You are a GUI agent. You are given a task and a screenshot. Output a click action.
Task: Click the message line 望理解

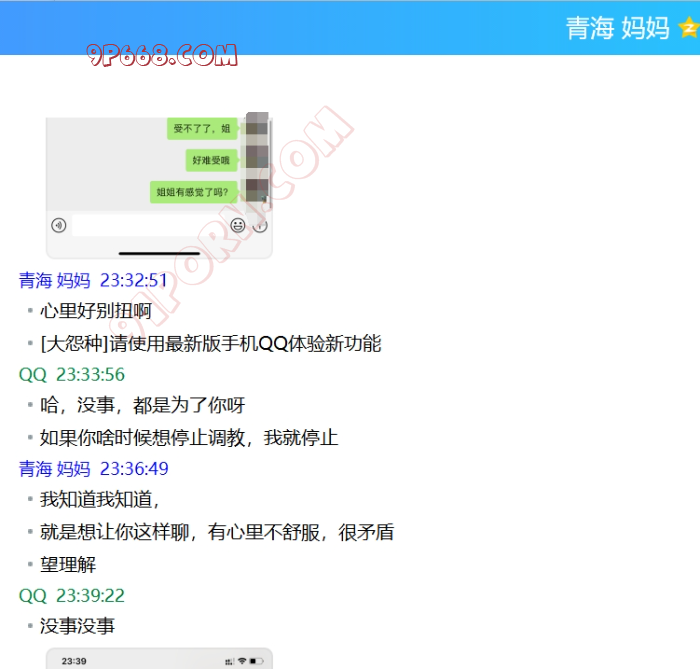coord(68,564)
